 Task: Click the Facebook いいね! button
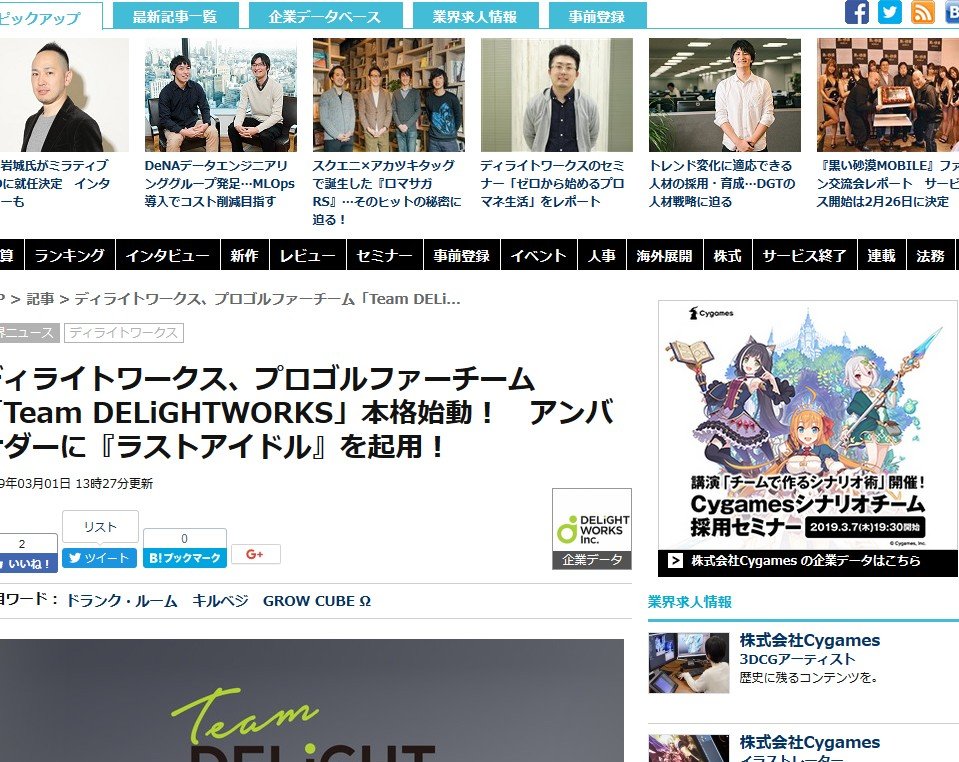[x=28, y=563]
